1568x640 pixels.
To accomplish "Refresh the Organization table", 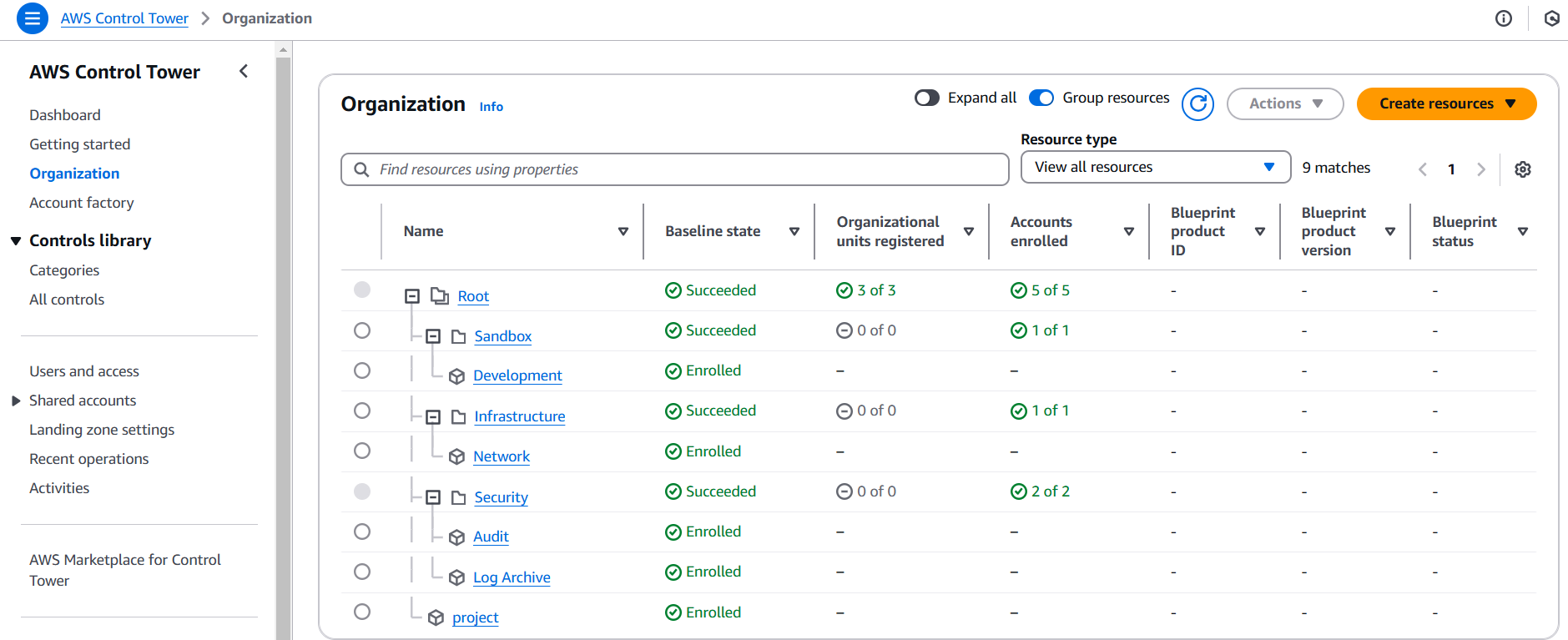I will pos(1197,104).
